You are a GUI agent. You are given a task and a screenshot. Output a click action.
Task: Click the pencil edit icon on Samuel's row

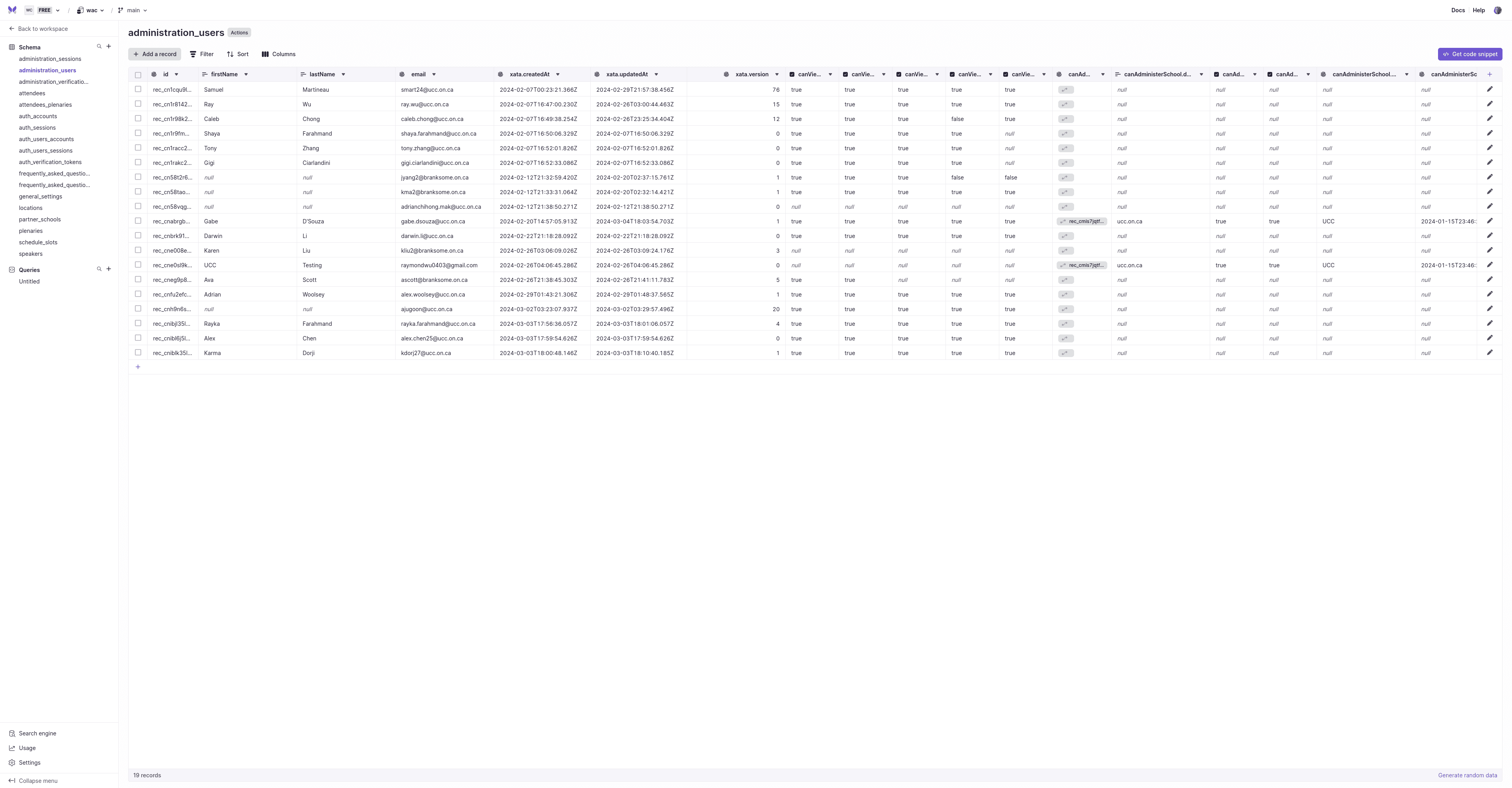pos(1490,89)
